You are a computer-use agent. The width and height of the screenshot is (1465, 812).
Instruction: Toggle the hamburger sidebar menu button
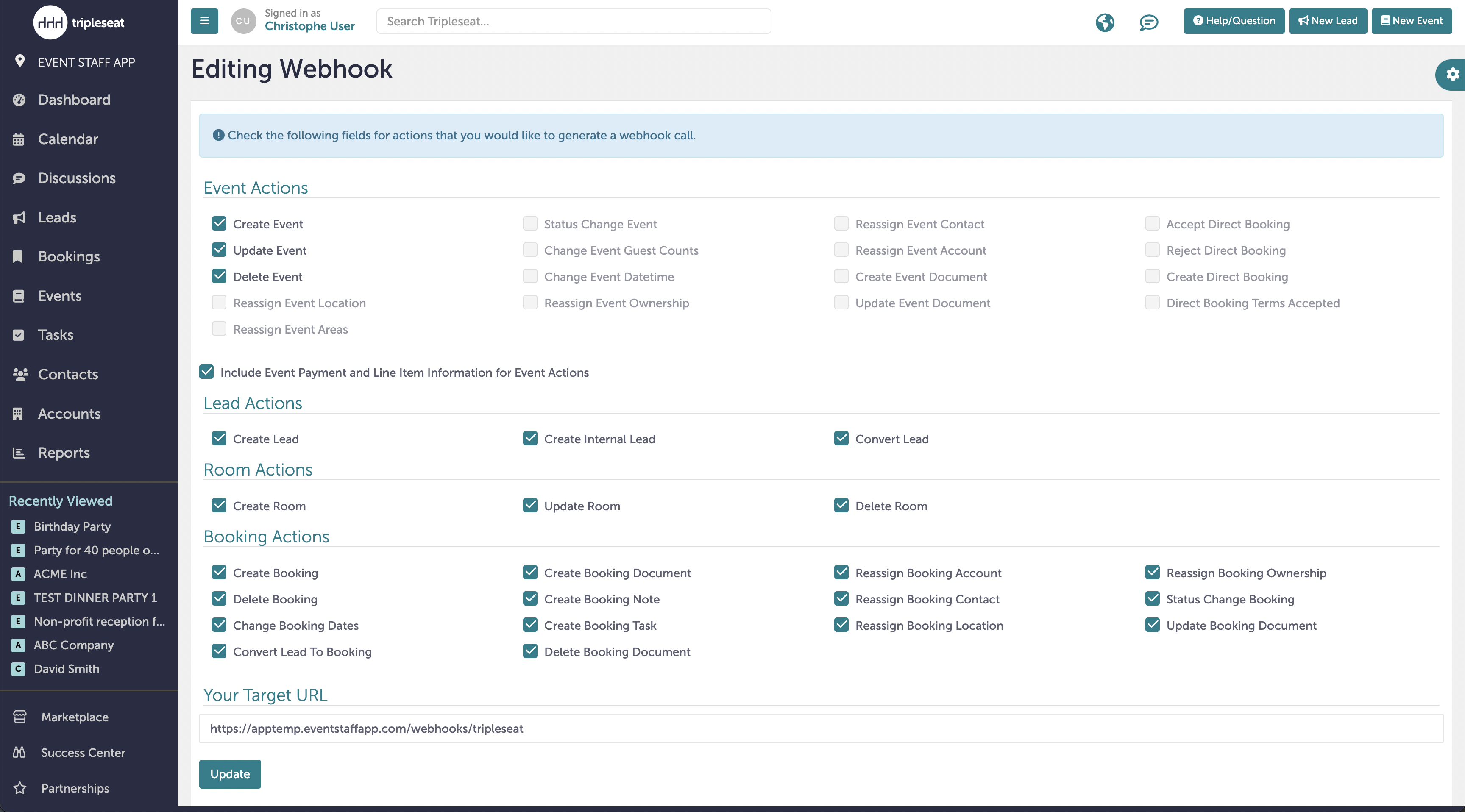click(x=204, y=21)
